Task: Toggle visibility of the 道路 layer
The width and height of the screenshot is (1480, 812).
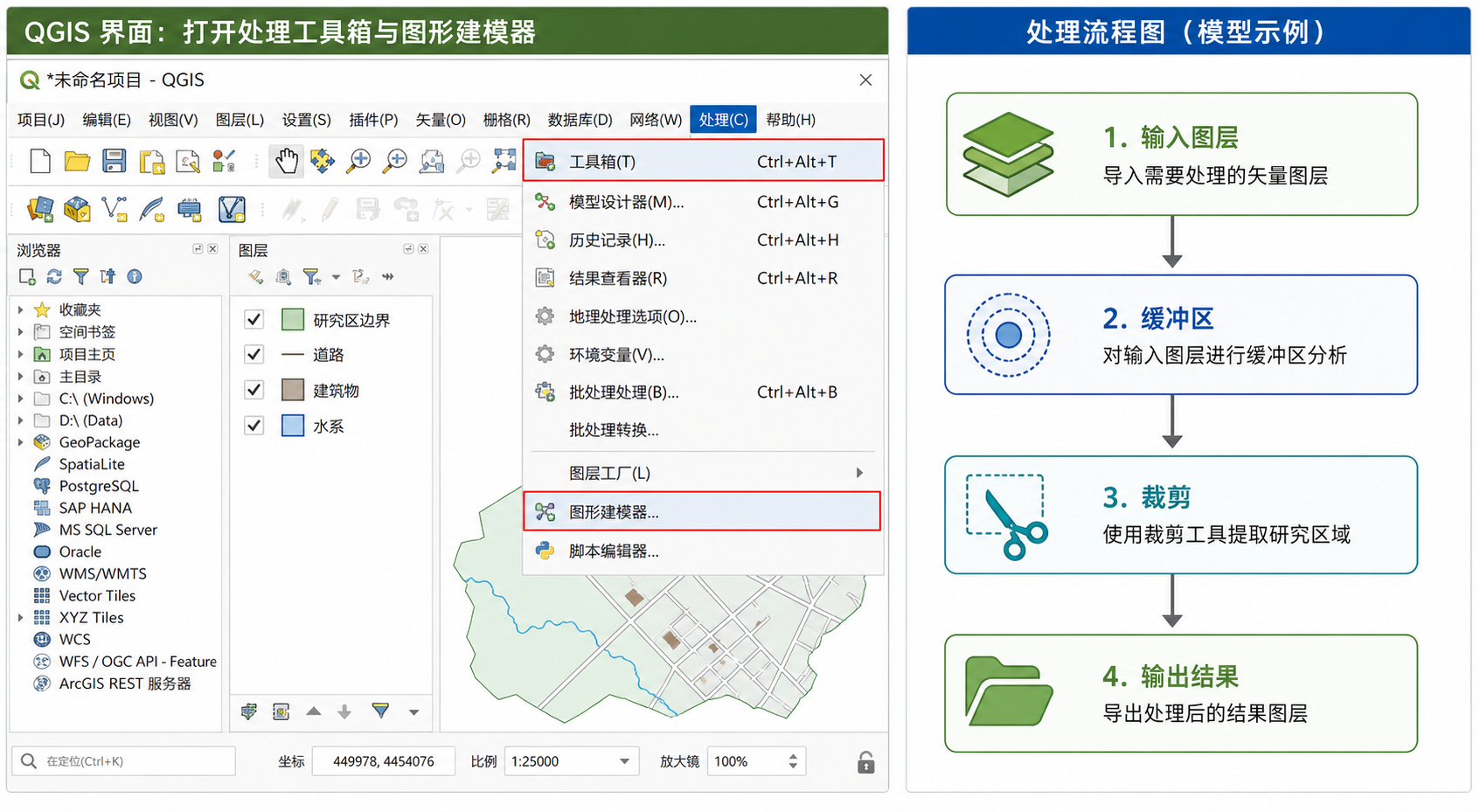Action: click(x=254, y=355)
